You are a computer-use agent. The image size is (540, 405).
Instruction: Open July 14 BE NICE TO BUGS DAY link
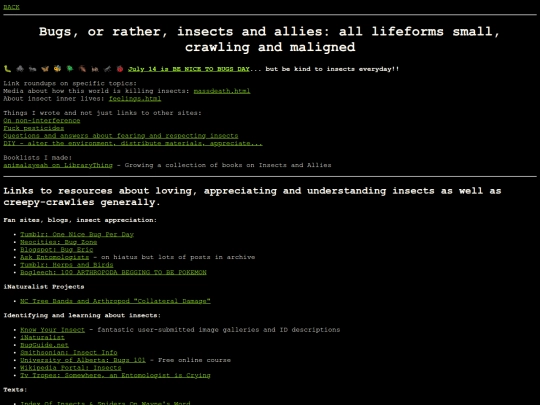point(189,69)
